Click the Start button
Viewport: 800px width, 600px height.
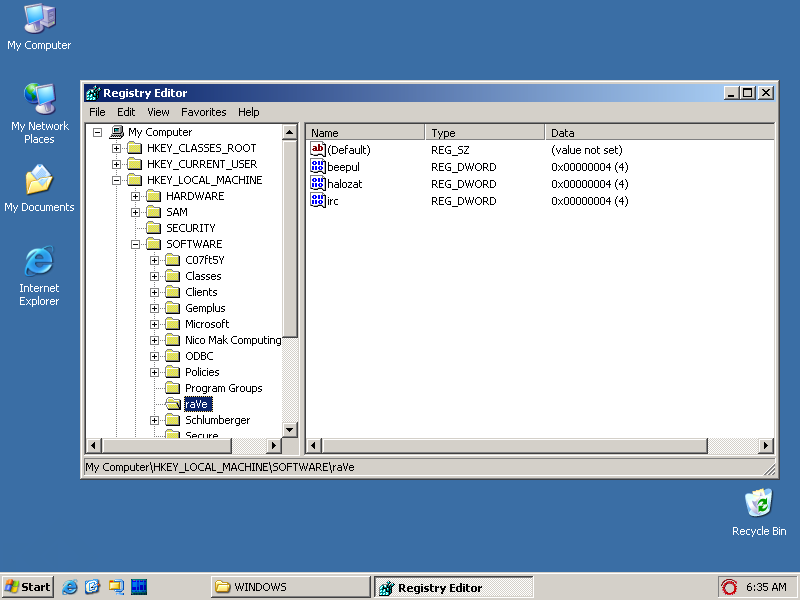click(28, 587)
